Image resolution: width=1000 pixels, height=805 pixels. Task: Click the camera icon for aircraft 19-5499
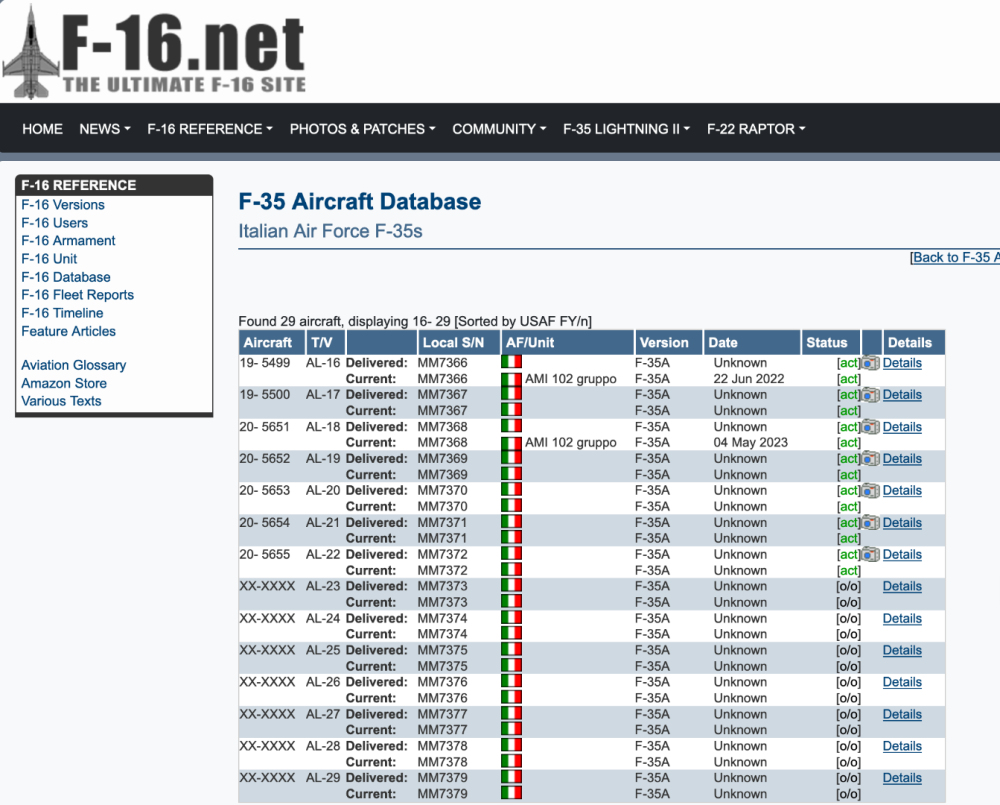pos(870,363)
